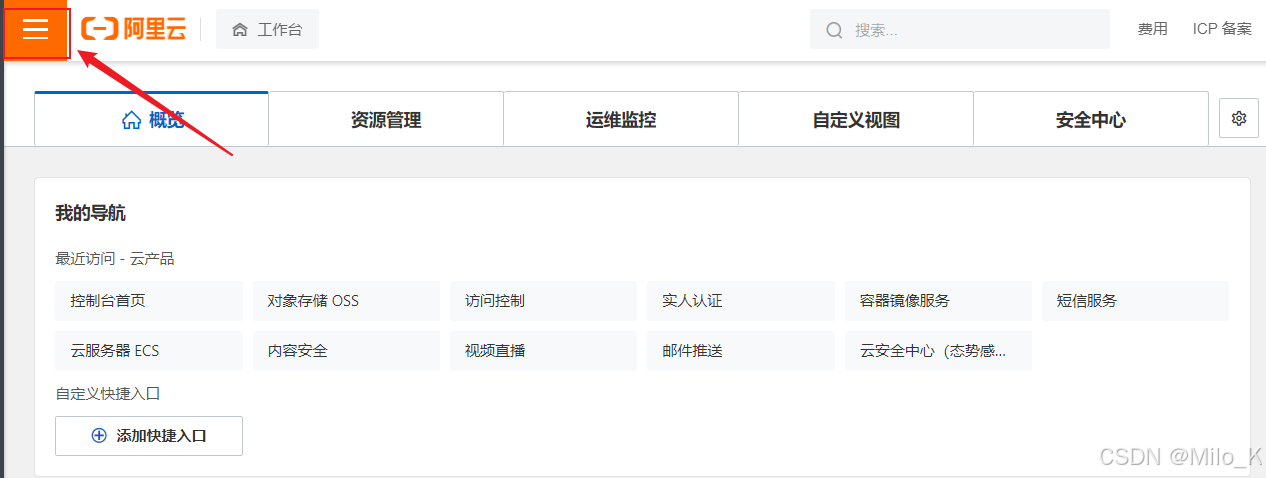Open the 费用 menu
The image size is (1266, 478).
(1152, 29)
